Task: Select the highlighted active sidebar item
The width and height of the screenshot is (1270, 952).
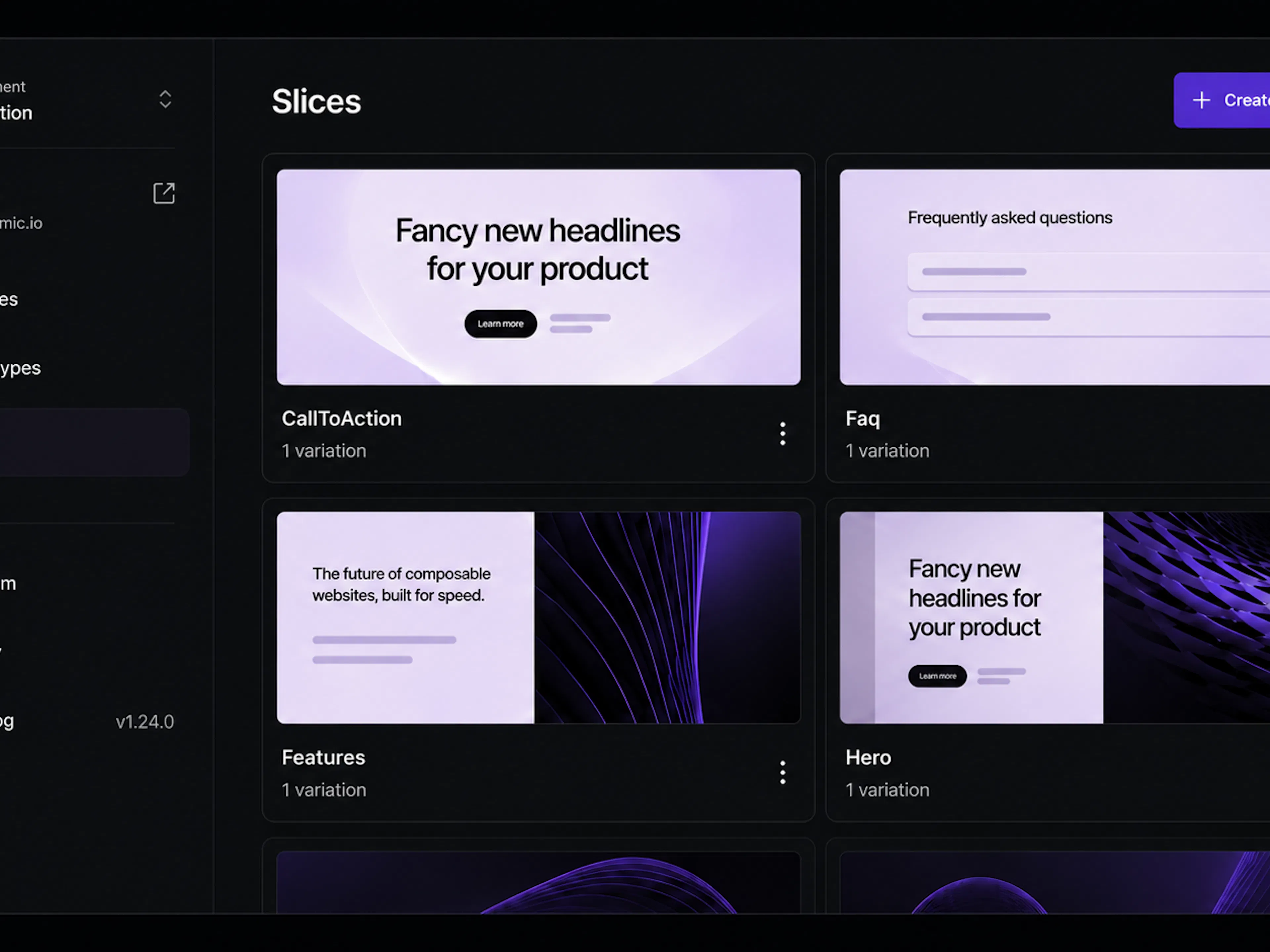Action: pos(94,442)
